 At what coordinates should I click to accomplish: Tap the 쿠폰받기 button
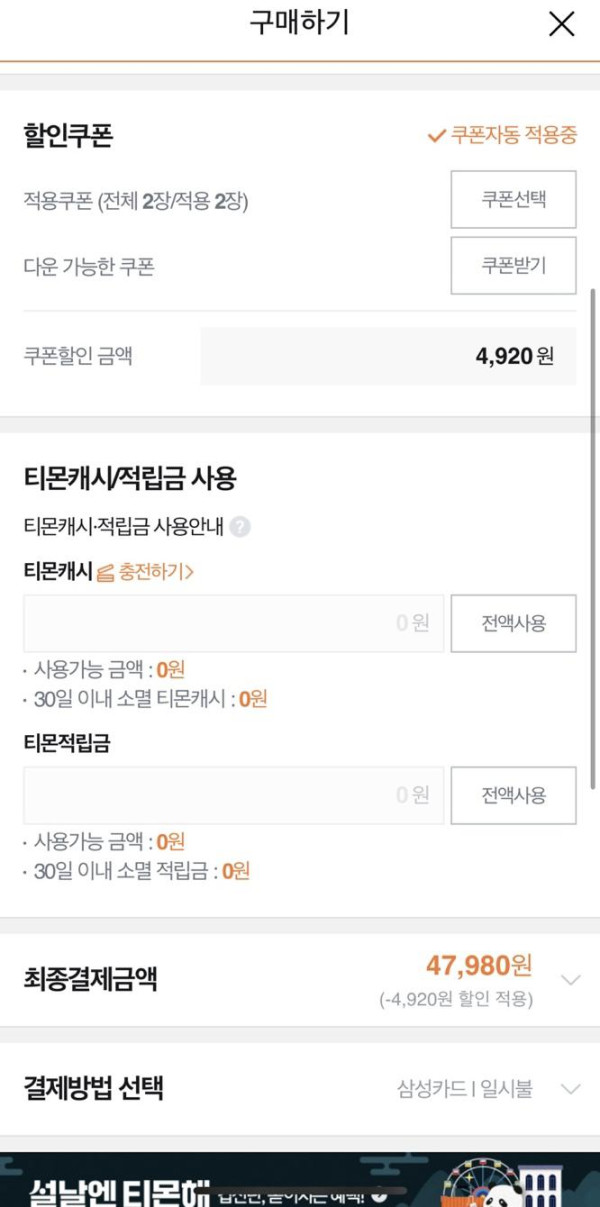513,266
